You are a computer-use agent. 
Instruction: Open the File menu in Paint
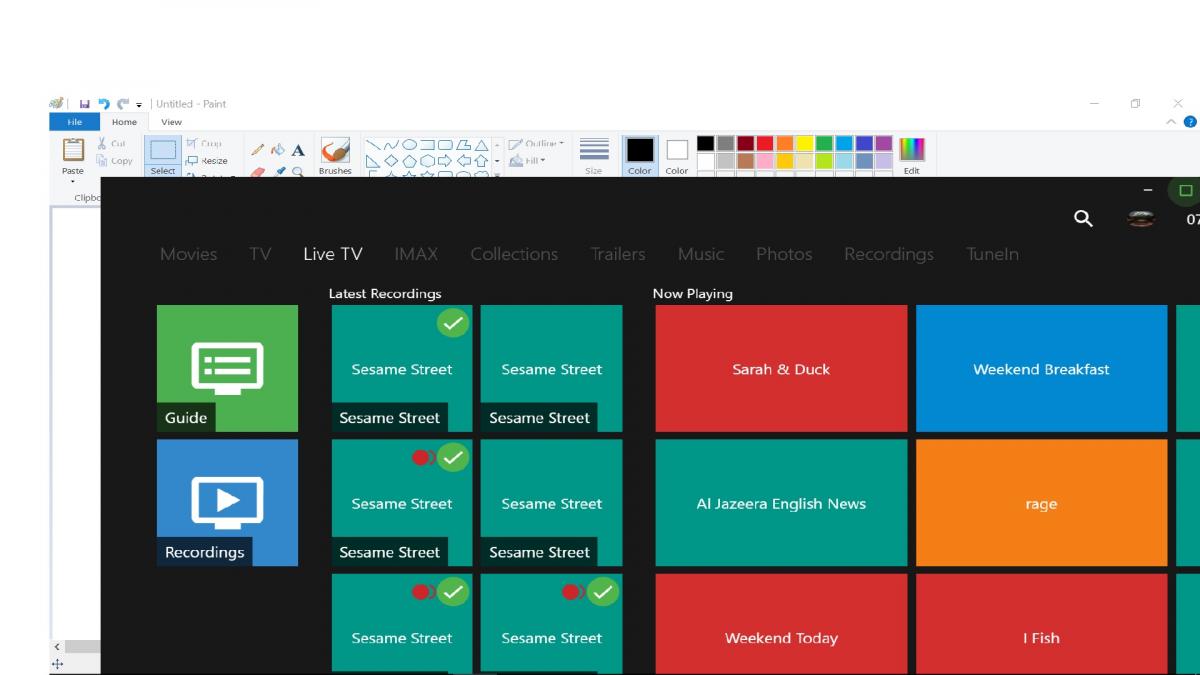click(74, 122)
